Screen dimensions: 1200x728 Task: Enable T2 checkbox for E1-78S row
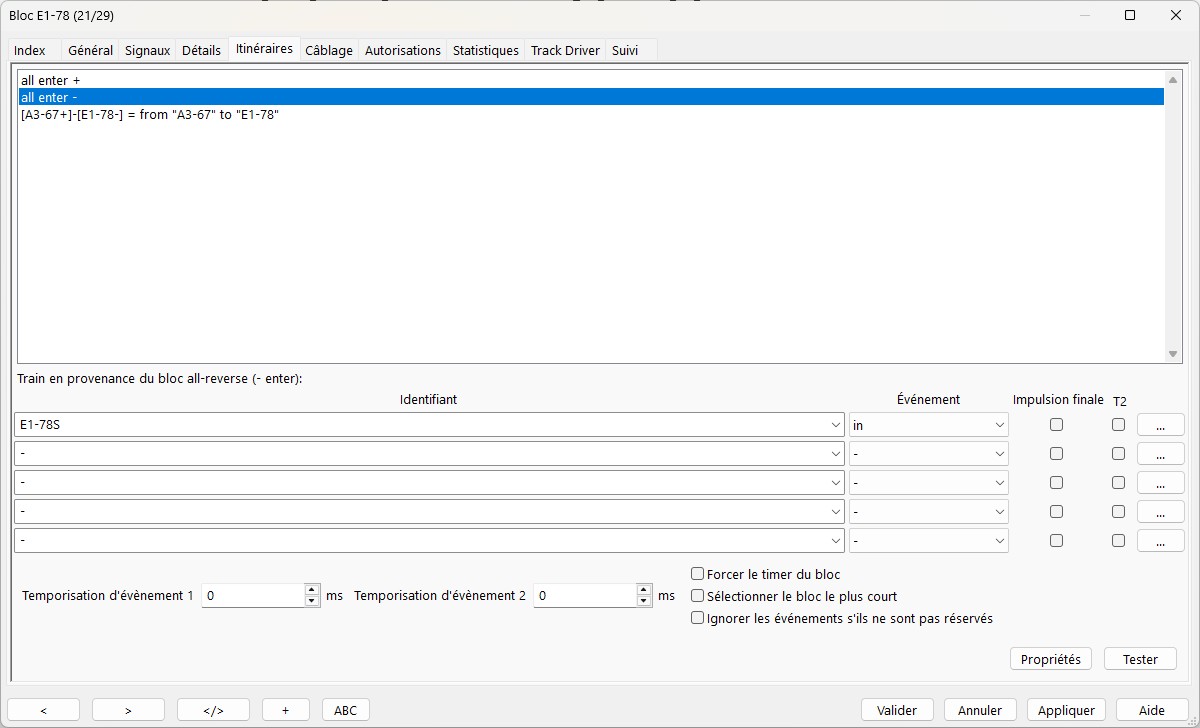[x=1118, y=425]
